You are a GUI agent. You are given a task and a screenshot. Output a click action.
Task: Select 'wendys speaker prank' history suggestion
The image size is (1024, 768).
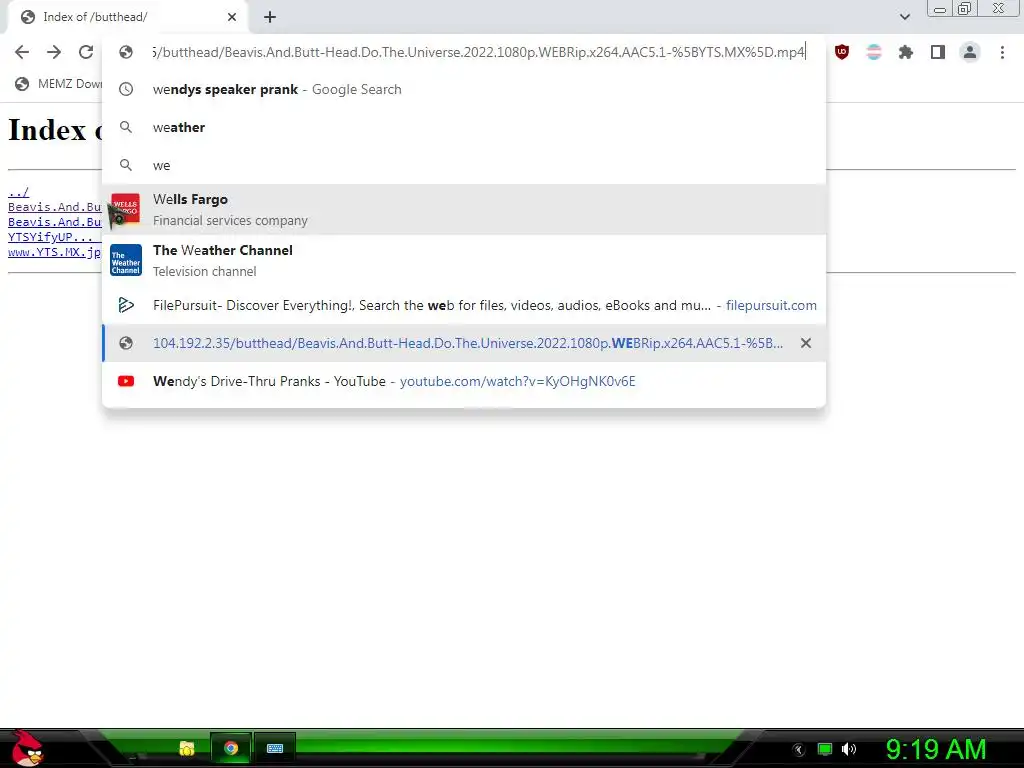(x=464, y=89)
